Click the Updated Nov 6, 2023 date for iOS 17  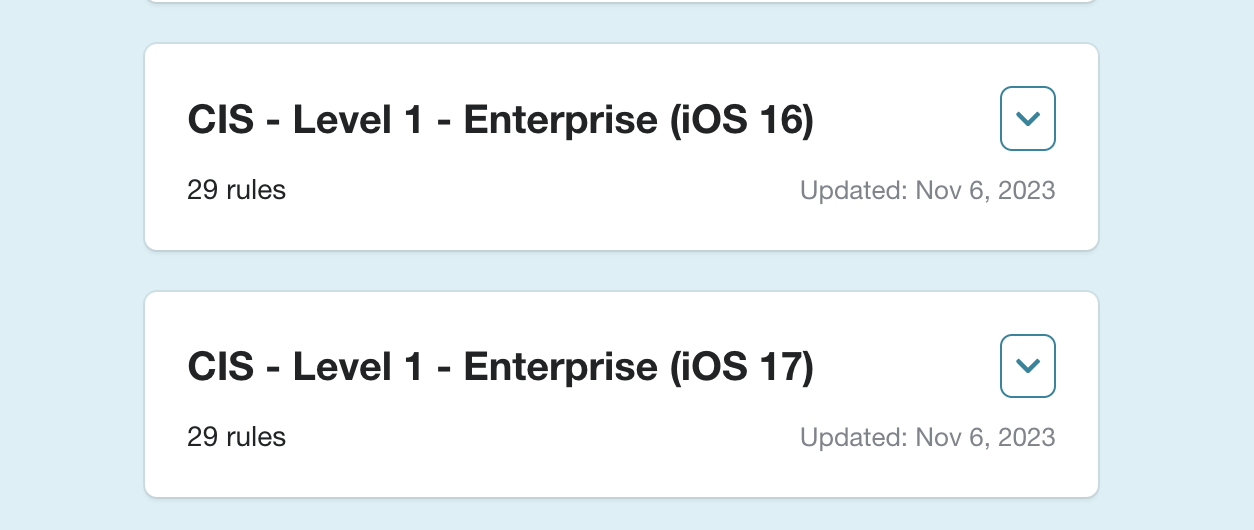pos(927,437)
